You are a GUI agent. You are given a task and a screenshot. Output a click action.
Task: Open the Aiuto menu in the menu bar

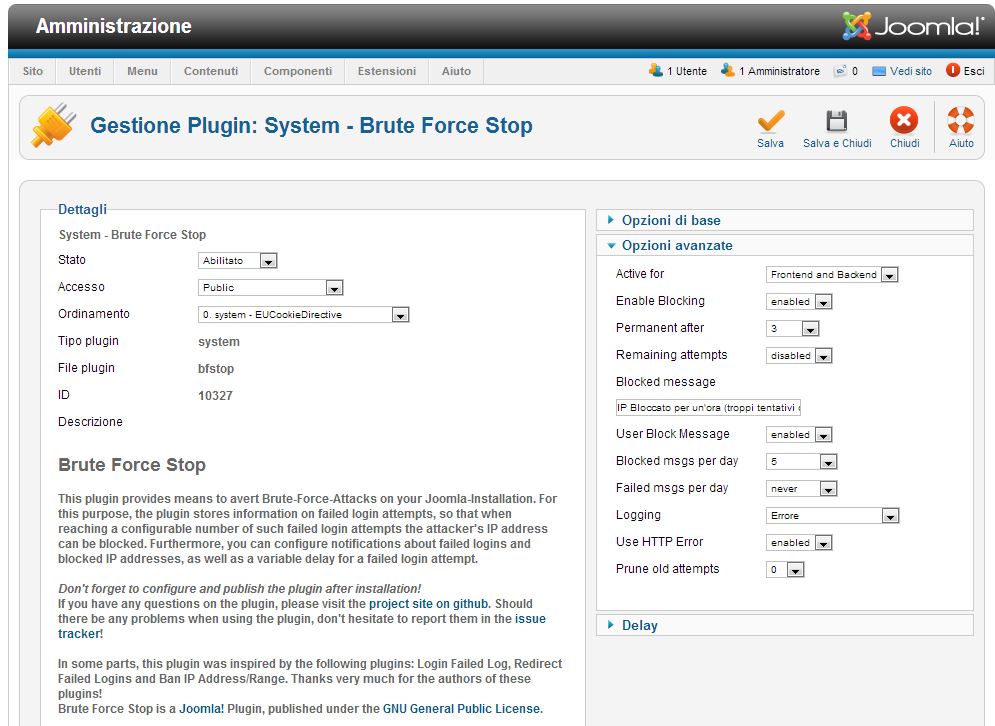click(x=456, y=71)
